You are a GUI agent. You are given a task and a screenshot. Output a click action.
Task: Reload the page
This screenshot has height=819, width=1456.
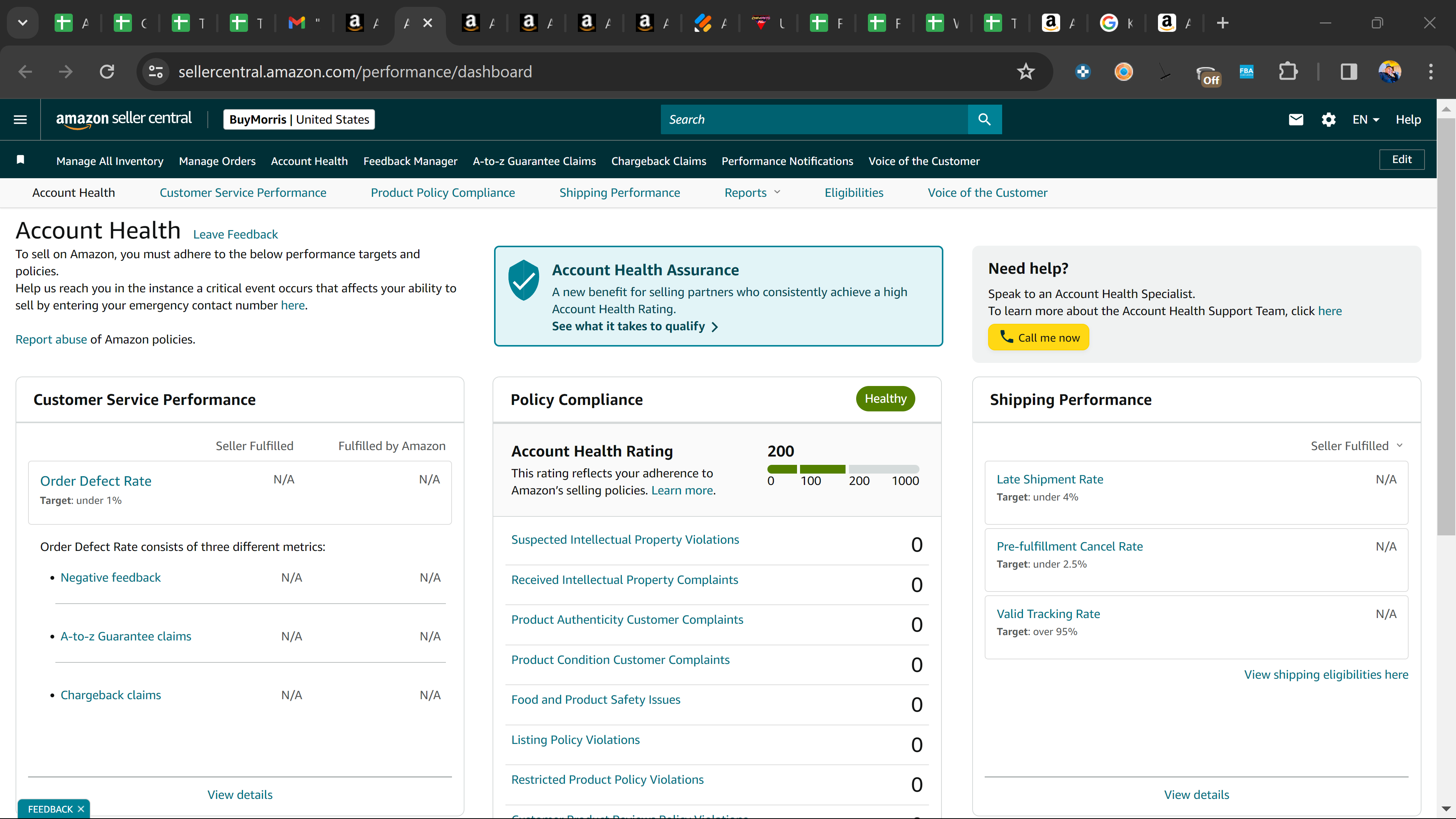pyautogui.click(x=107, y=72)
